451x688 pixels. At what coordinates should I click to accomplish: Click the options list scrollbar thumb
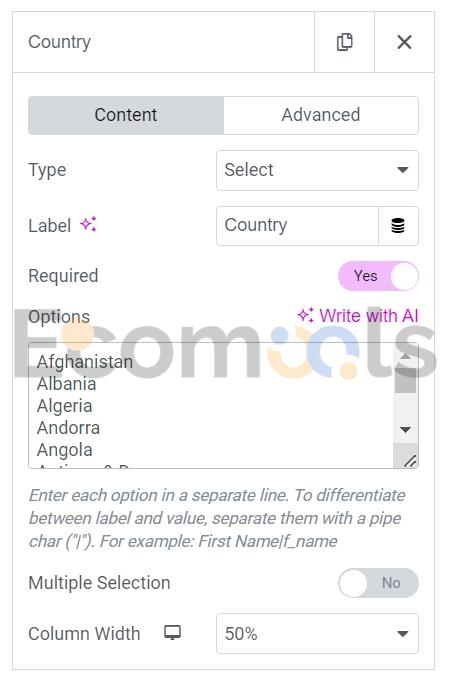406,380
